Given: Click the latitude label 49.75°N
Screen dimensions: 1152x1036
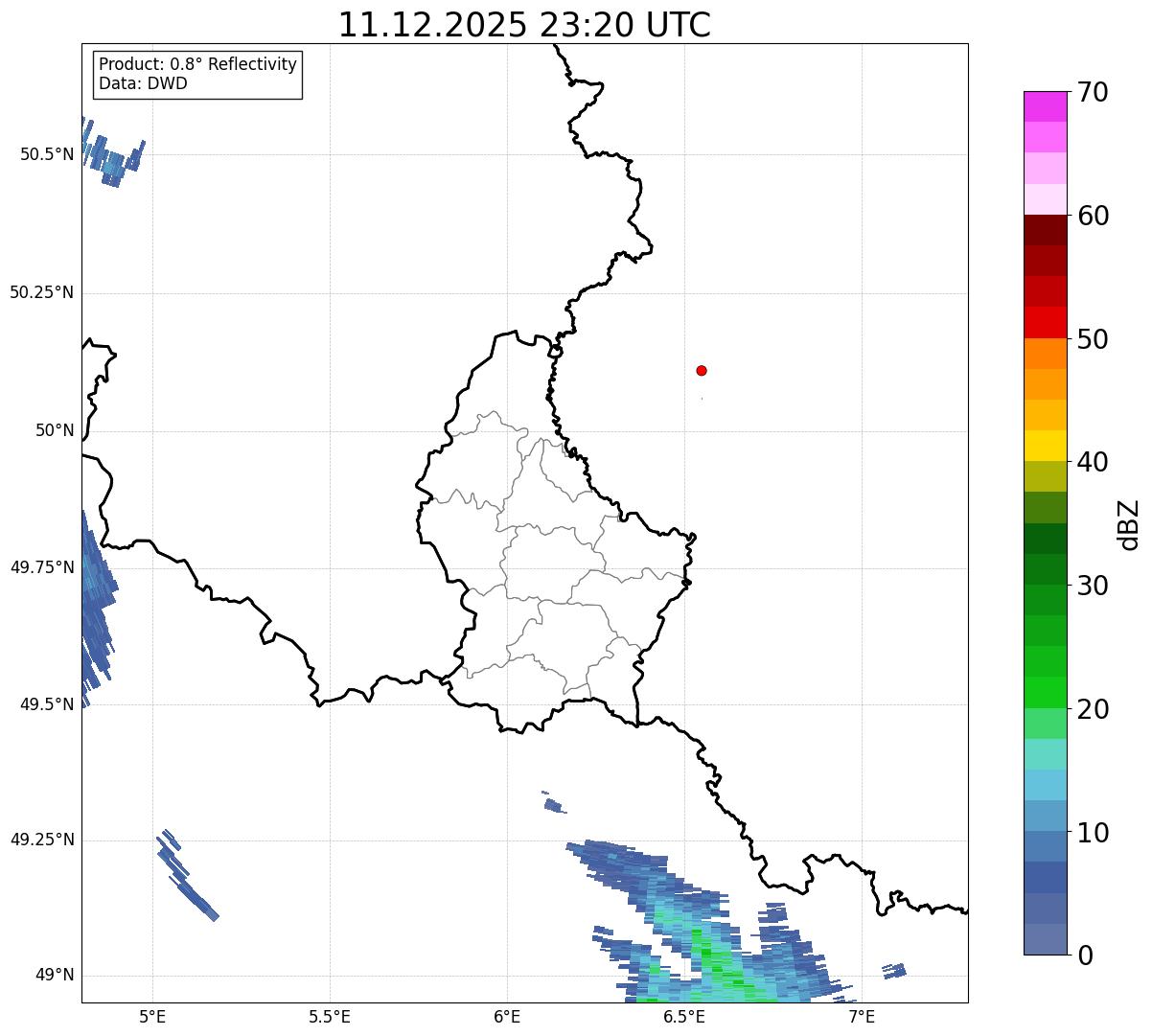Looking at the screenshot, I should pos(42,567).
